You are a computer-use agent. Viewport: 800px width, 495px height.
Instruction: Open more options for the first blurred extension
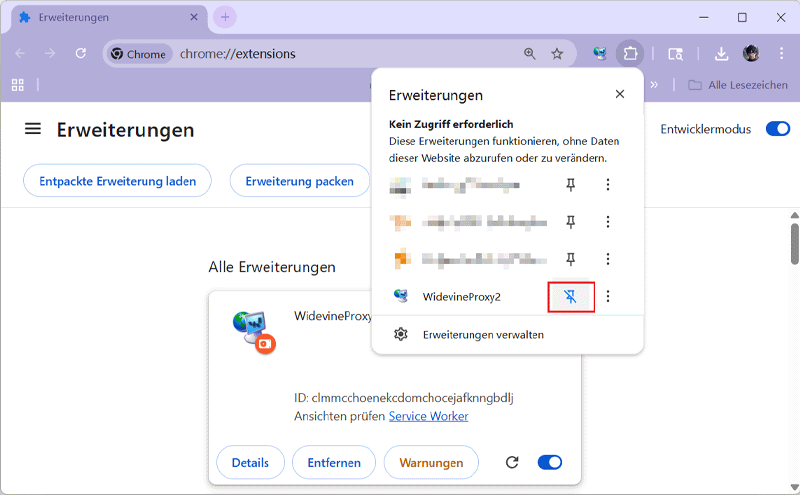coord(608,185)
